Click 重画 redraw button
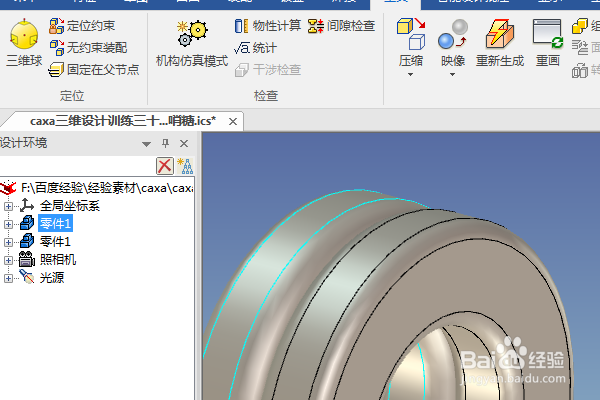This screenshot has height=400, width=600. [x=548, y=43]
